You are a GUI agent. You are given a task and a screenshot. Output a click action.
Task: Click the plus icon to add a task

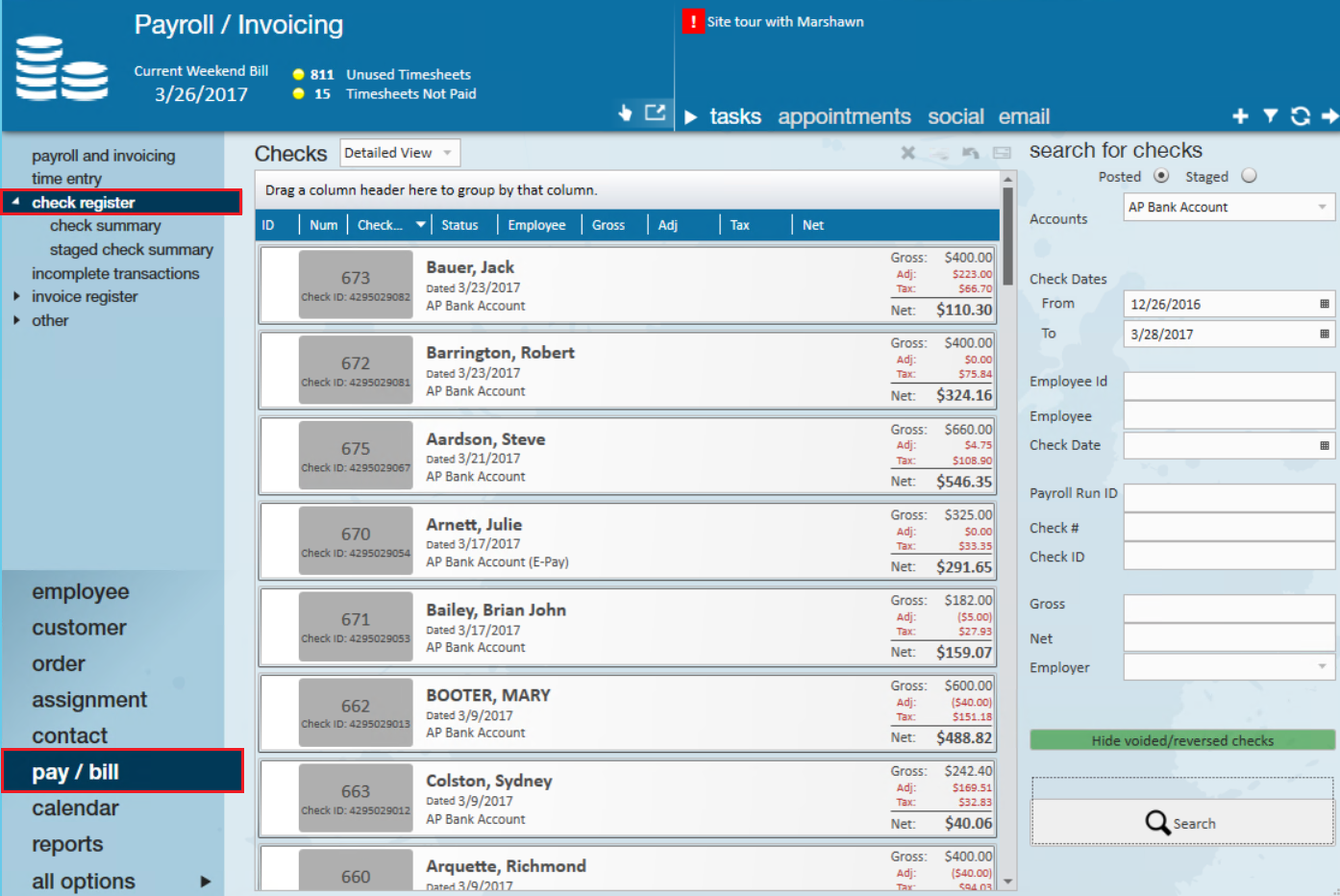pyautogui.click(x=1240, y=116)
